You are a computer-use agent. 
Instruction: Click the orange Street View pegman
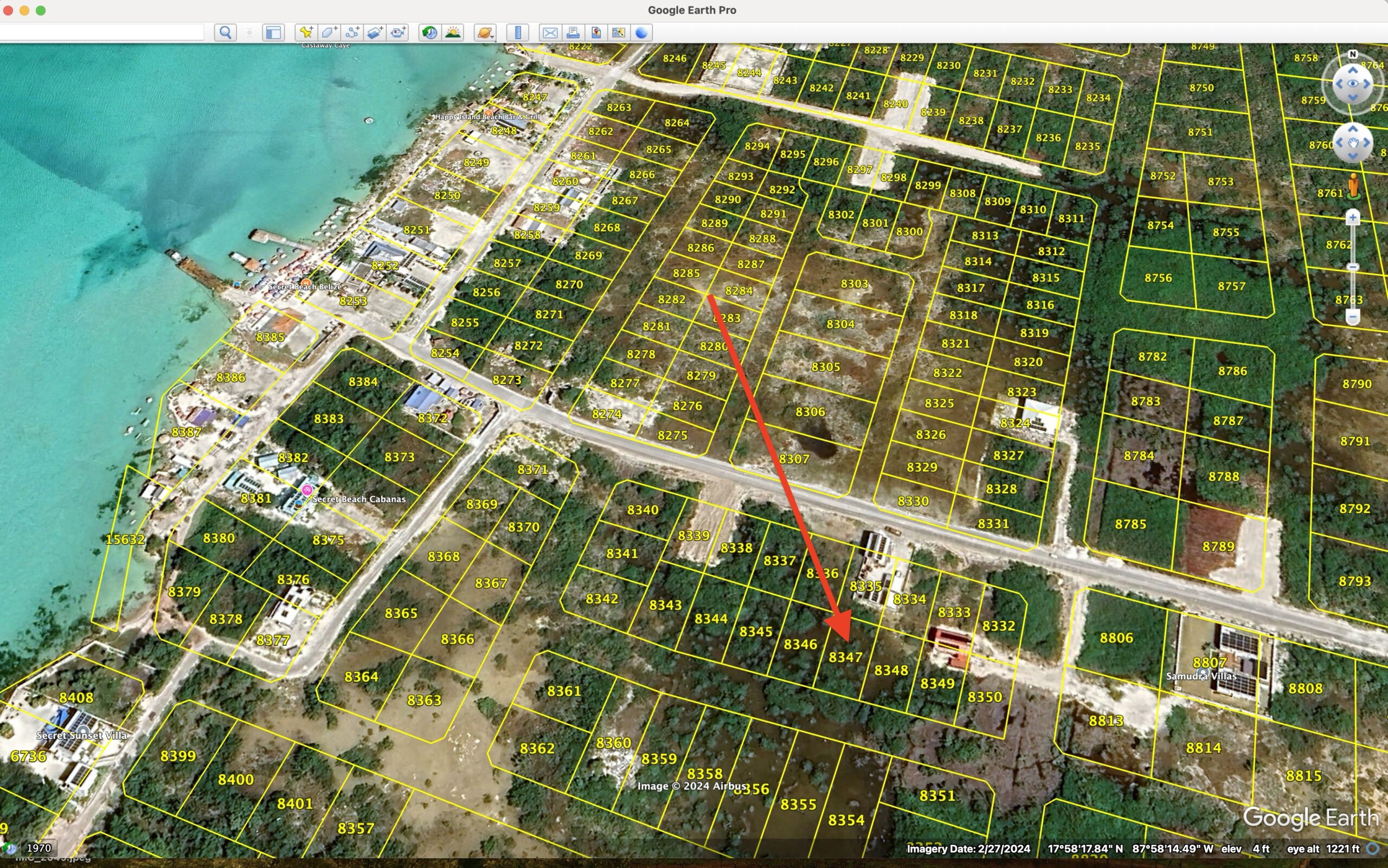point(1353,186)
